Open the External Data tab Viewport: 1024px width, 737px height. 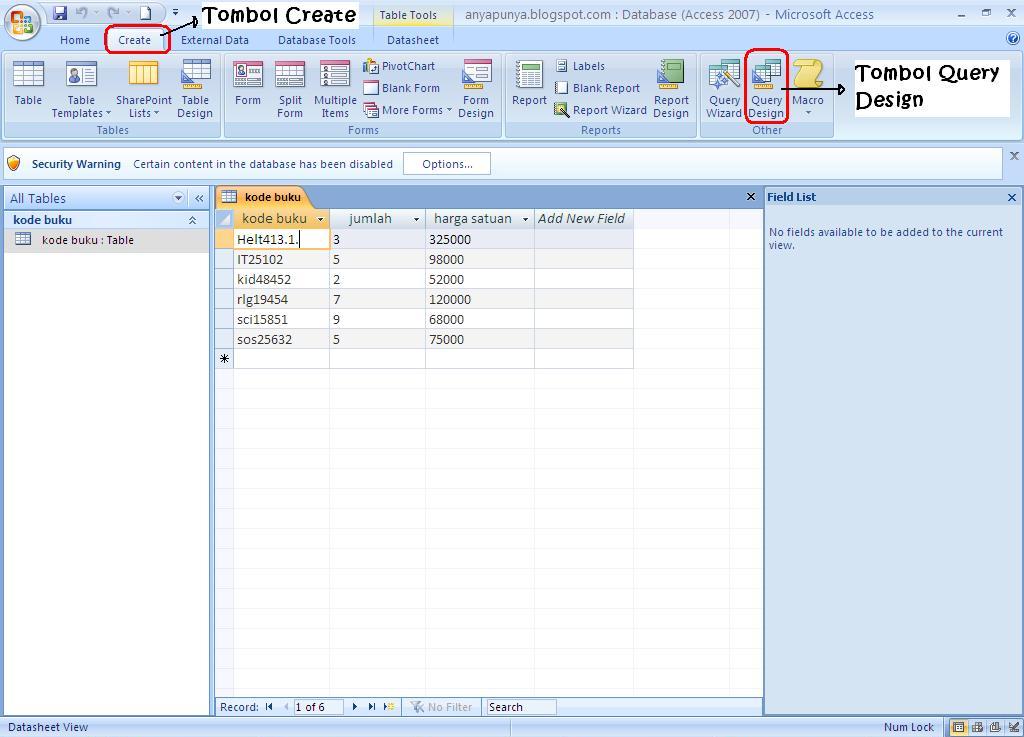(215, 40)
